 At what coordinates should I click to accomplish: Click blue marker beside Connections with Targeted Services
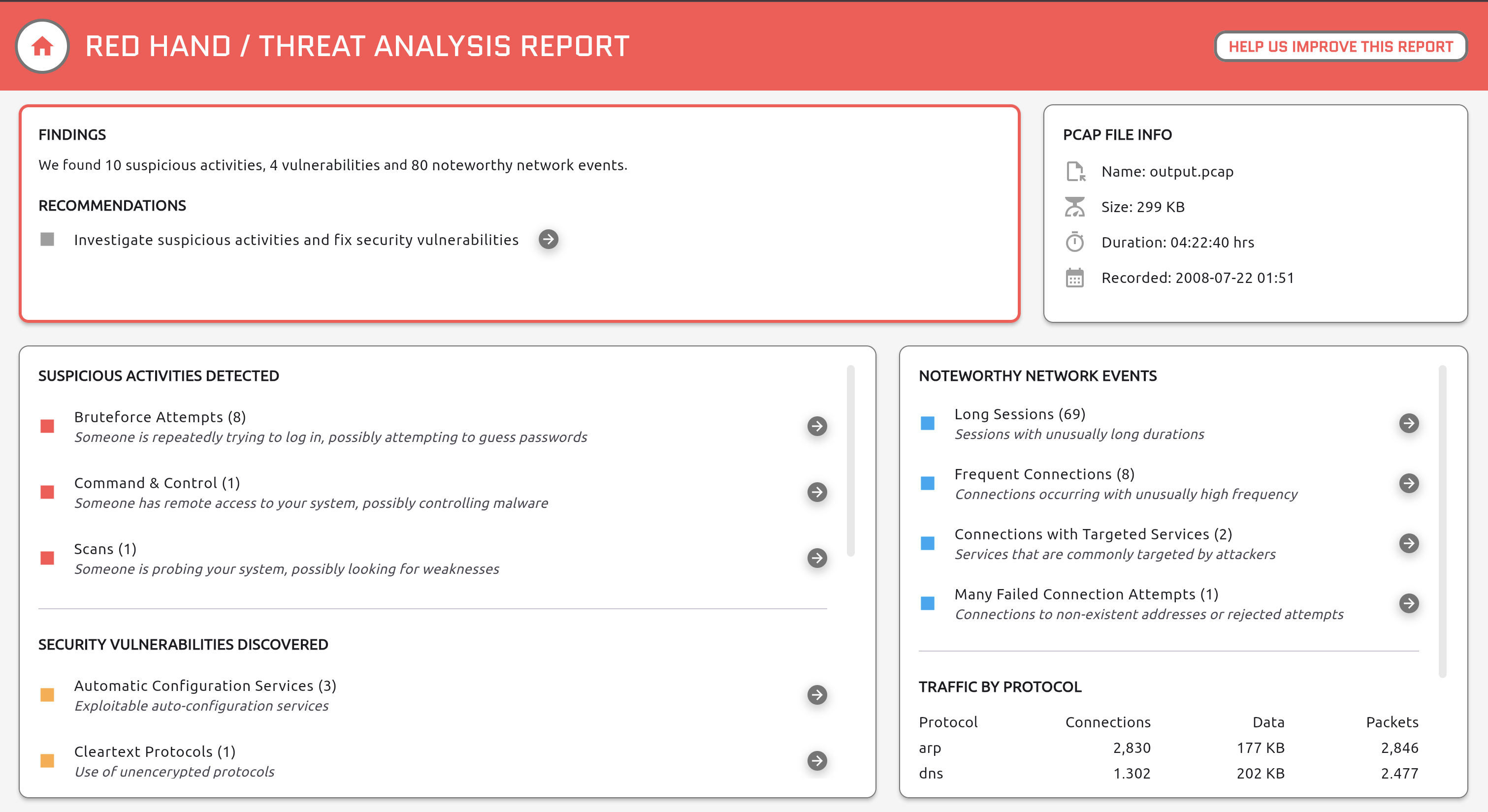[x=928, y=543]
